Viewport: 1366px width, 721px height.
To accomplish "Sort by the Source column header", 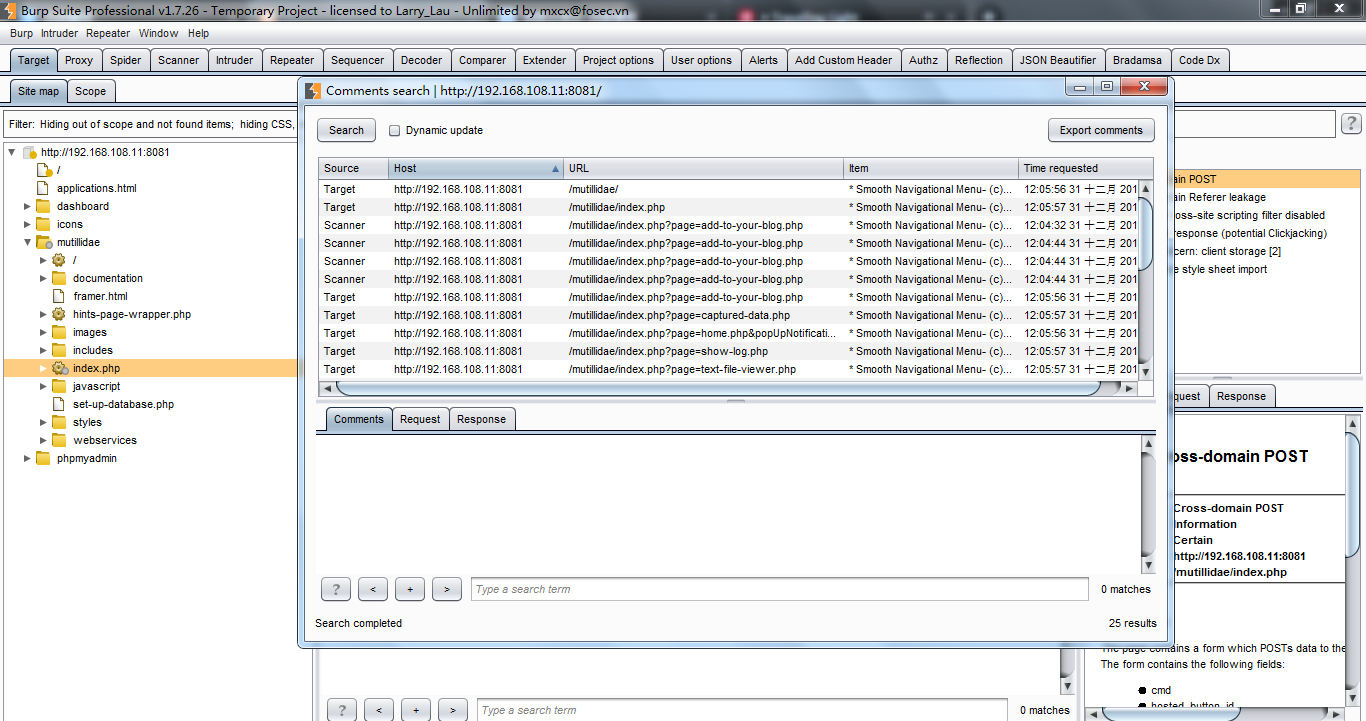I will pyautogui.click(x=354, y=168).
